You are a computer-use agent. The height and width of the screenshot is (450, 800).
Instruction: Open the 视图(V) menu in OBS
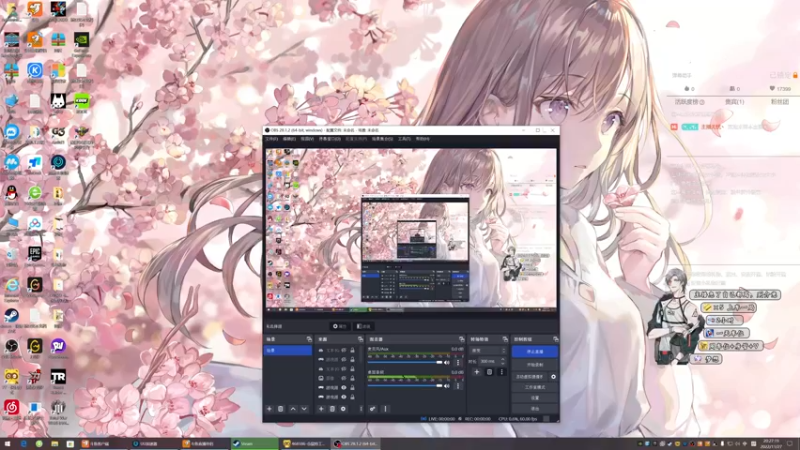tap(307, 139)
